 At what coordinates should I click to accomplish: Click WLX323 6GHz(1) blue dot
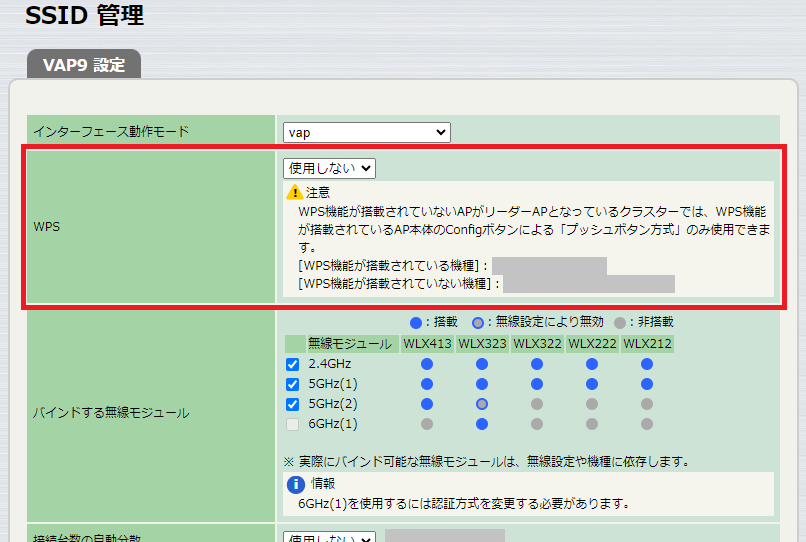[482, 424]
